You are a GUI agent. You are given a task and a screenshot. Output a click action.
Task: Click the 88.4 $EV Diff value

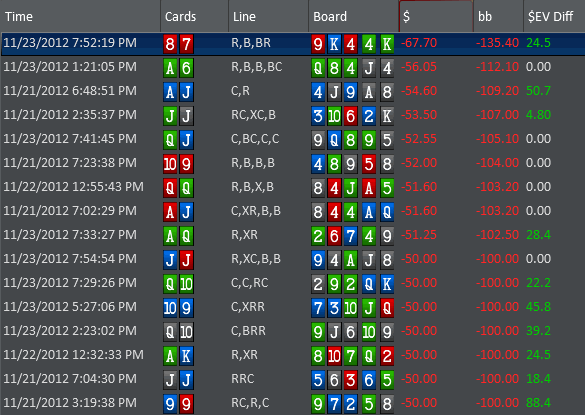538,403
